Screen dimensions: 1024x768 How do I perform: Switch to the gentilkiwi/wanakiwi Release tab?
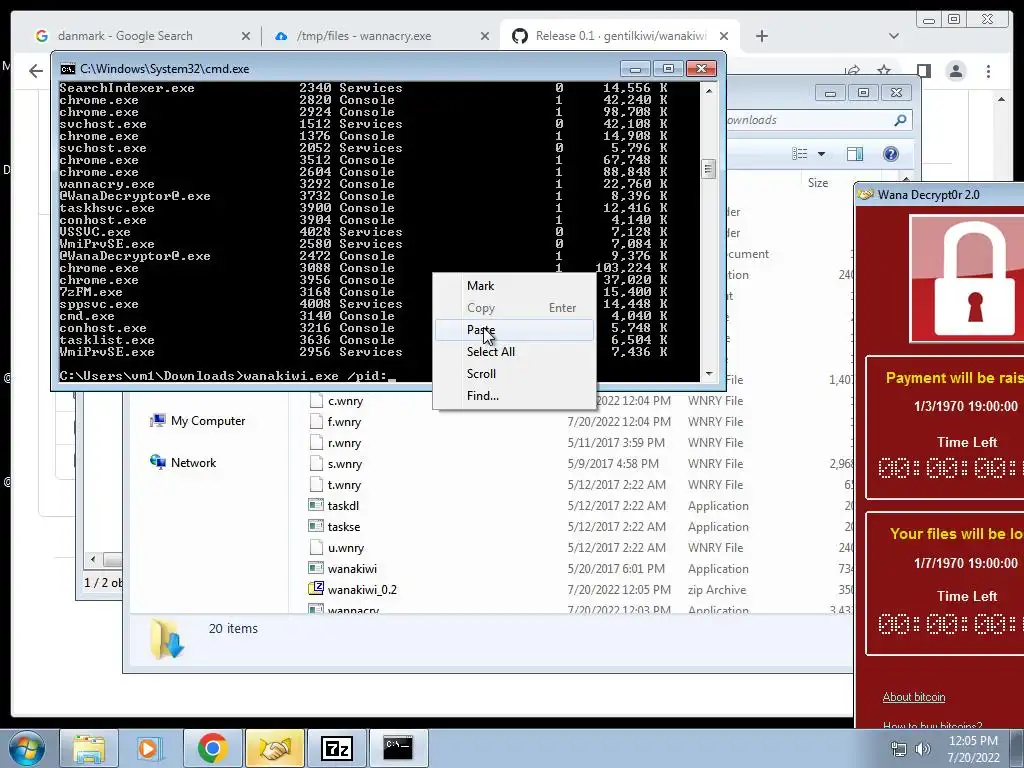pyautogui.click(x=620, y=36)
